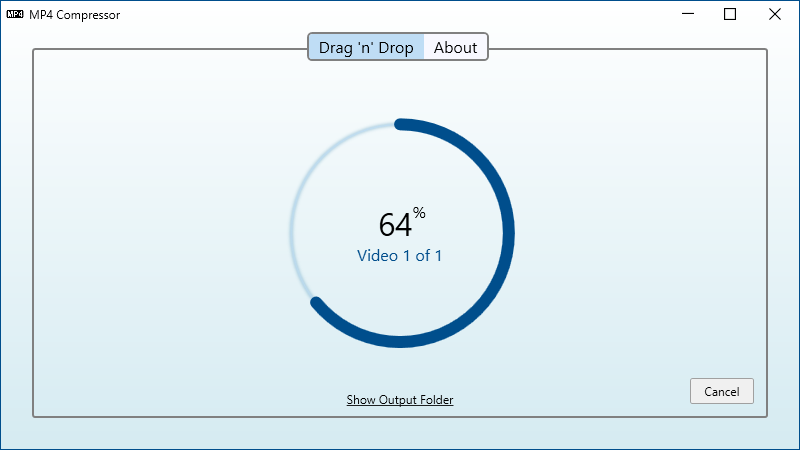Close the MP4 Compressor window
Image resolution: width=800 pixels, height=450 pixels.
pos(774,14)
